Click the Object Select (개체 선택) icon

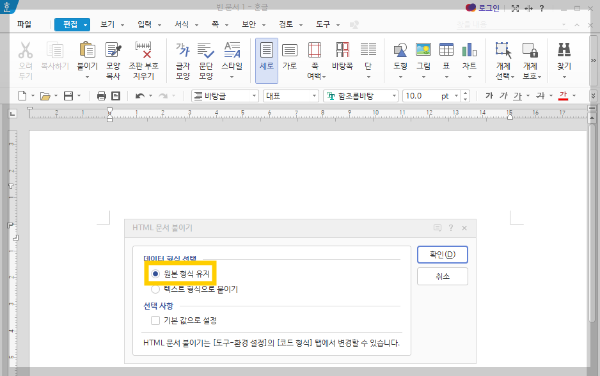[503, 50]
